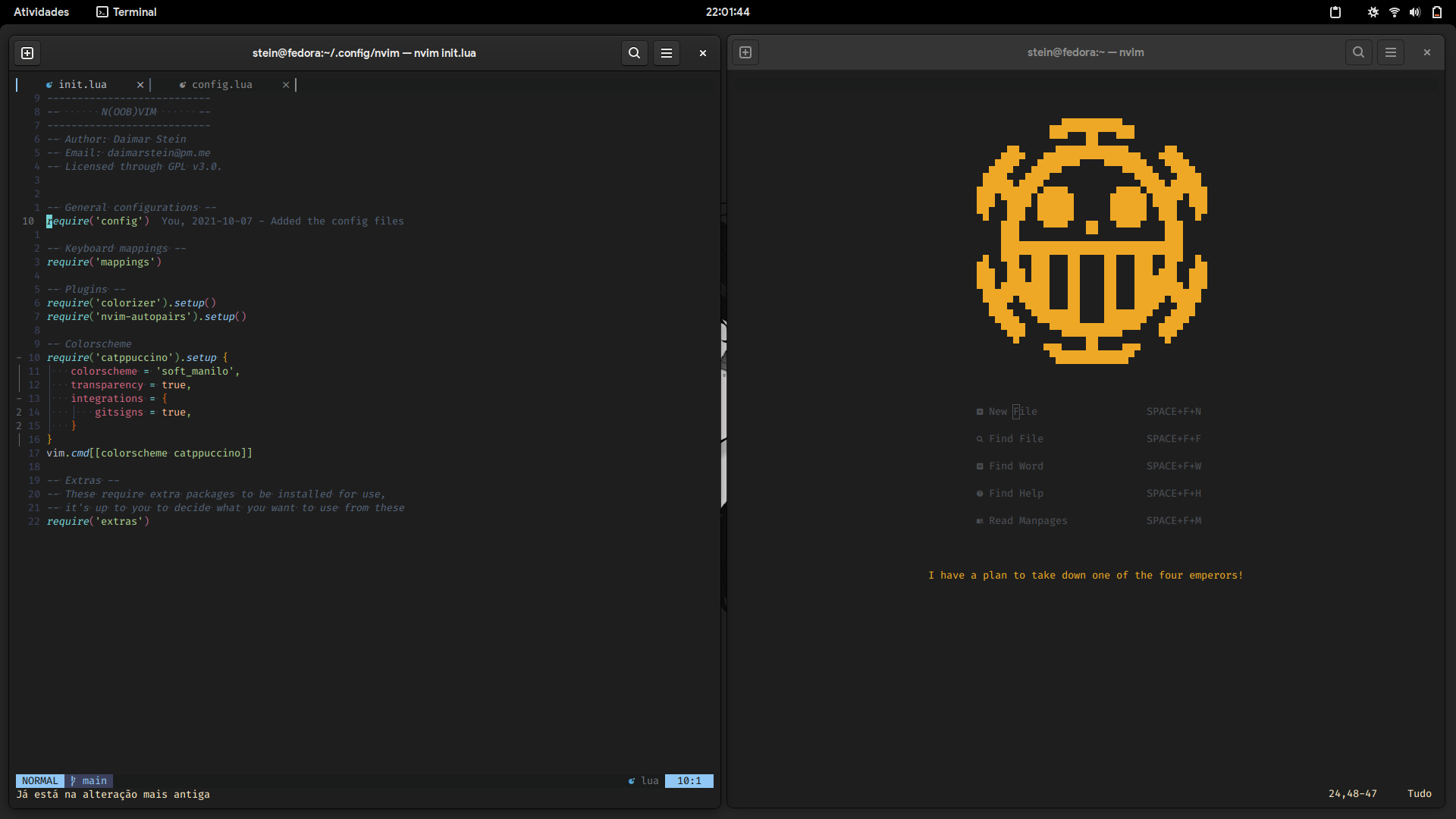Click new tab icon in right terminal
The image size is (1456, 819).
point(745,52)
